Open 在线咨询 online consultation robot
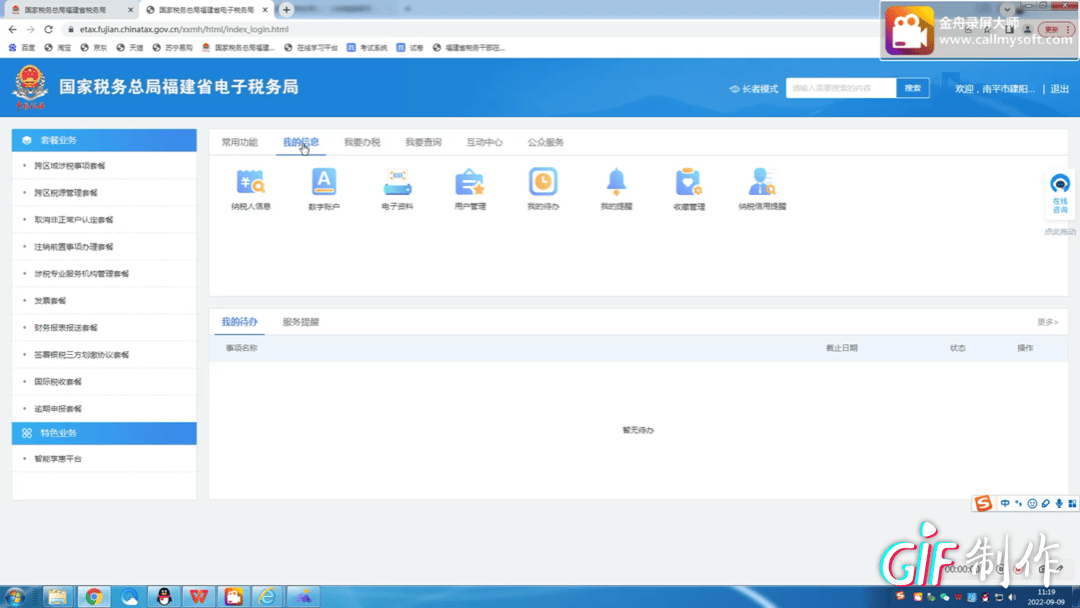Viewport: 1080px width, 608px height. tap(1060, 193)
